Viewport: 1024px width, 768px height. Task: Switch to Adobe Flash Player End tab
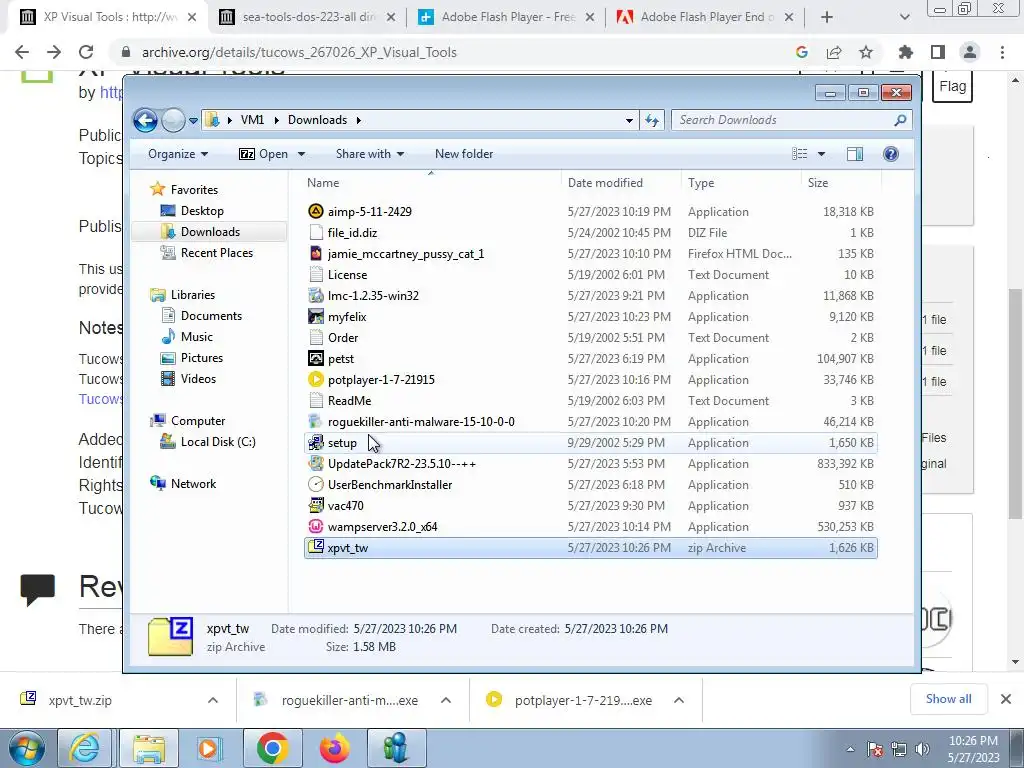(705, 17)
